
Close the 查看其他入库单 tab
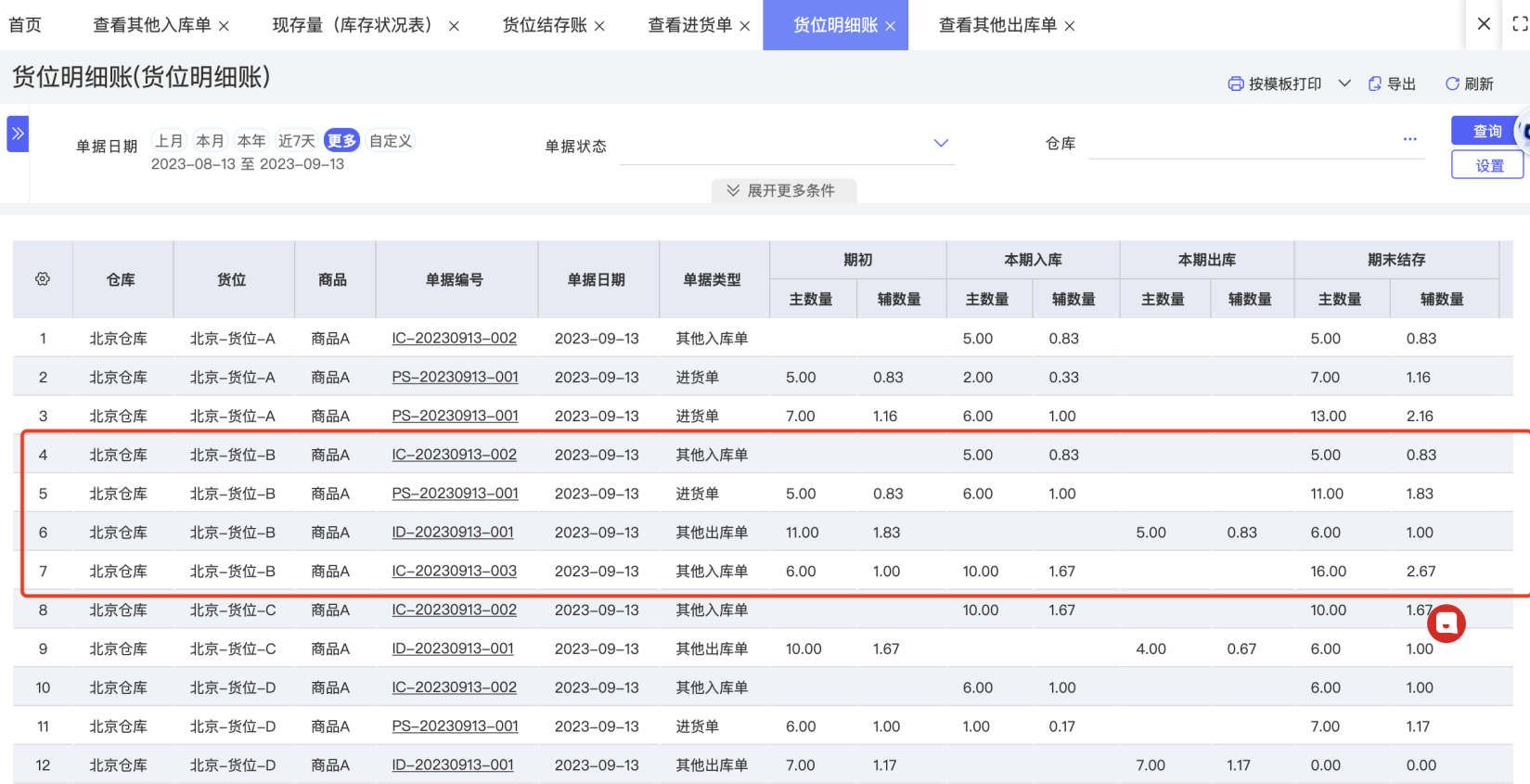click(225, 26)
